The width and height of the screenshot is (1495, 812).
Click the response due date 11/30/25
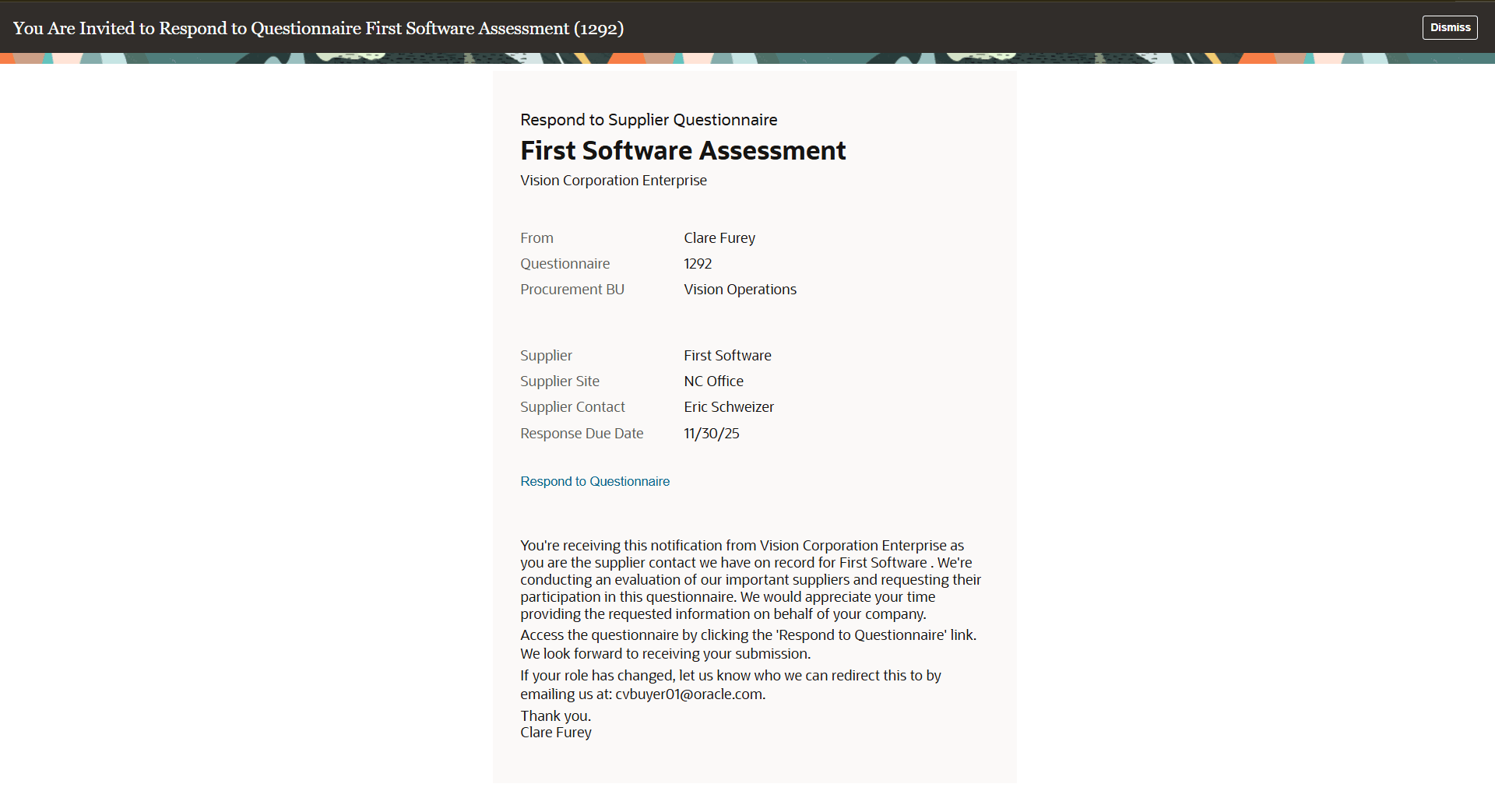tap(712, 434)
